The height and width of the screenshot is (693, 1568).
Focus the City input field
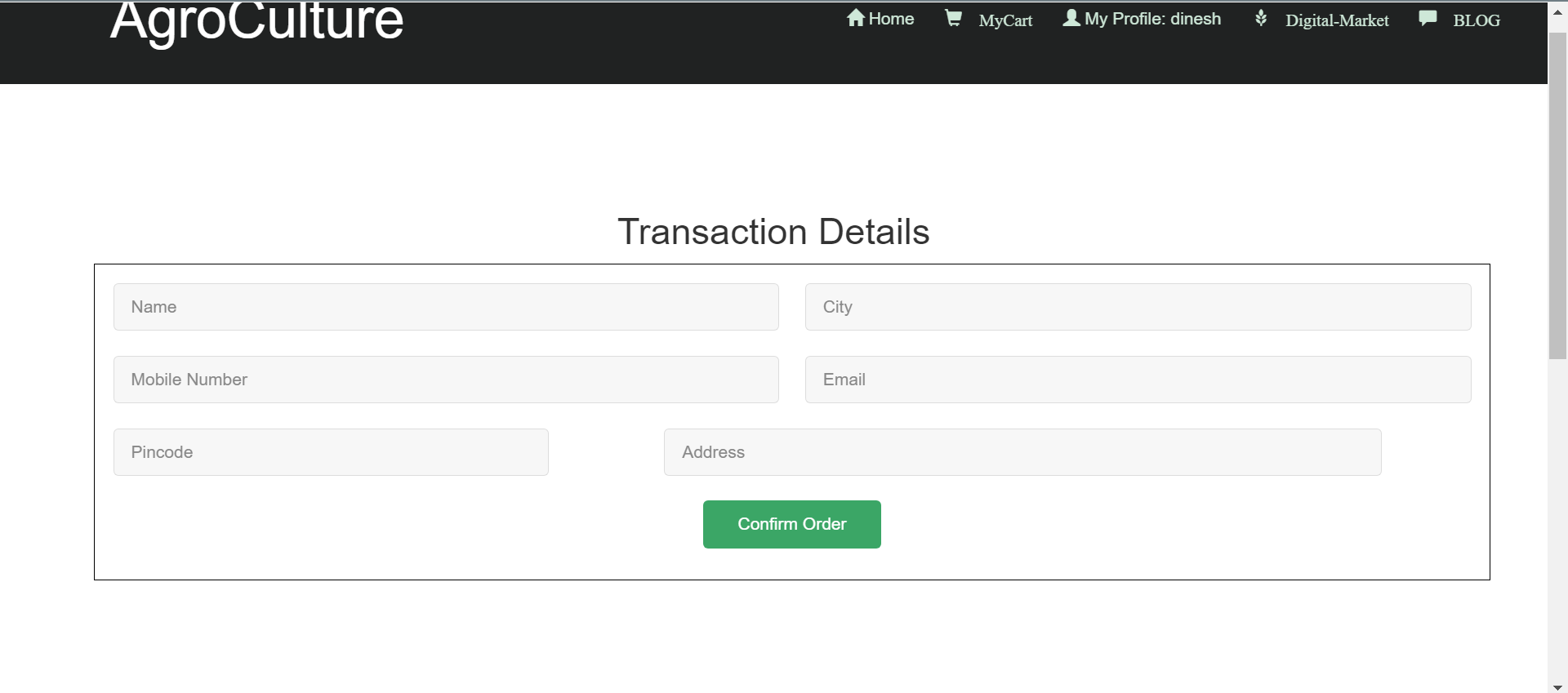[1138, 307]
